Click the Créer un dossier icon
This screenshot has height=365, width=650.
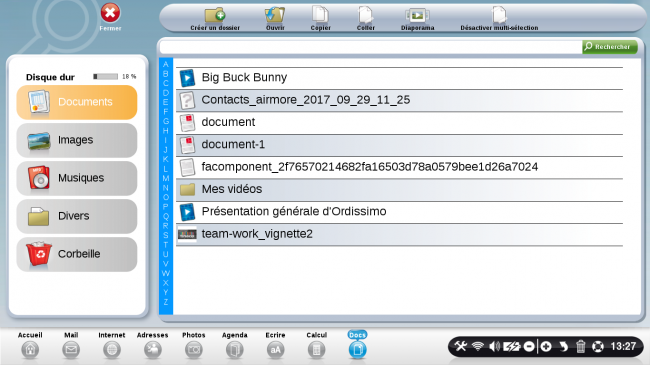point(215,16)
